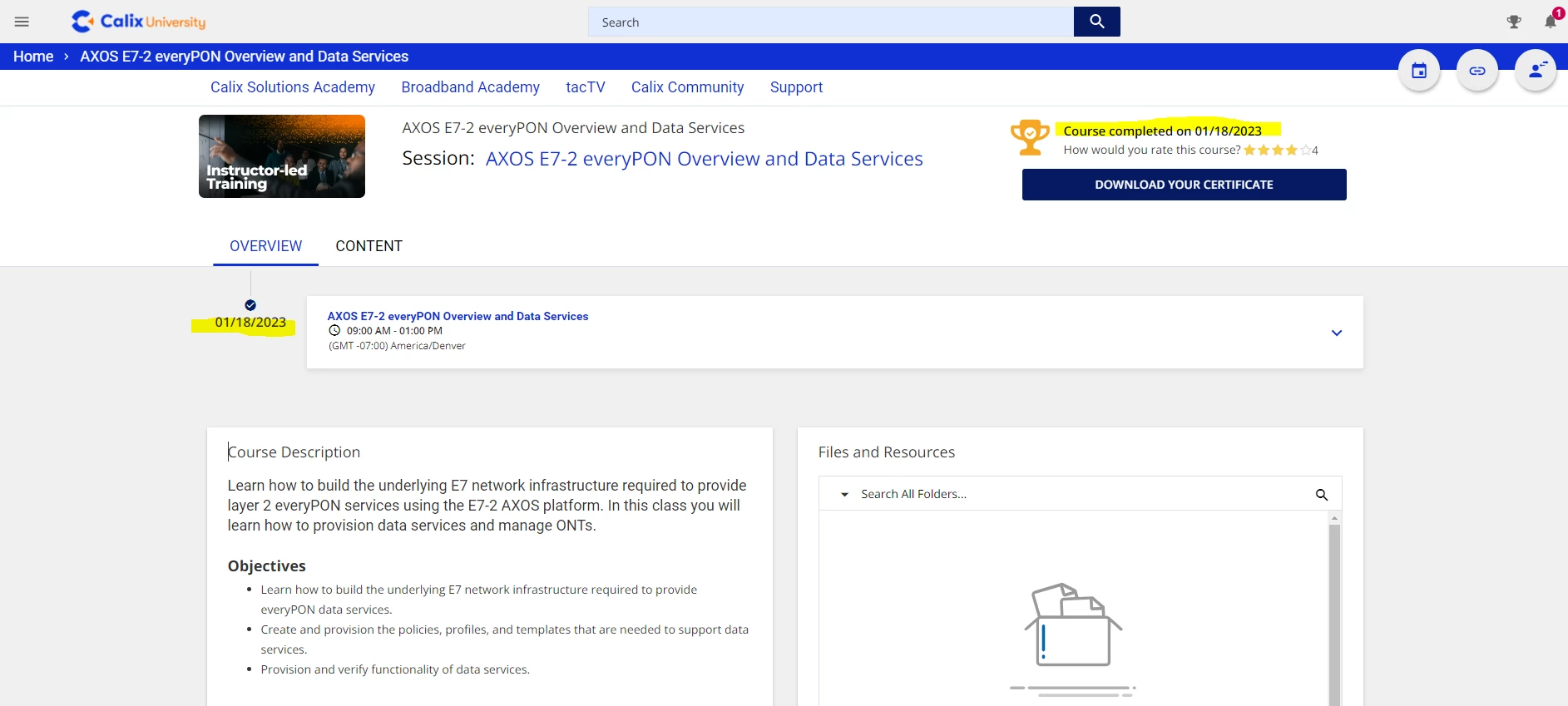1568x706 pixels.
Task: Click Download Your Certificate button
Action: tap(1184, 185)
